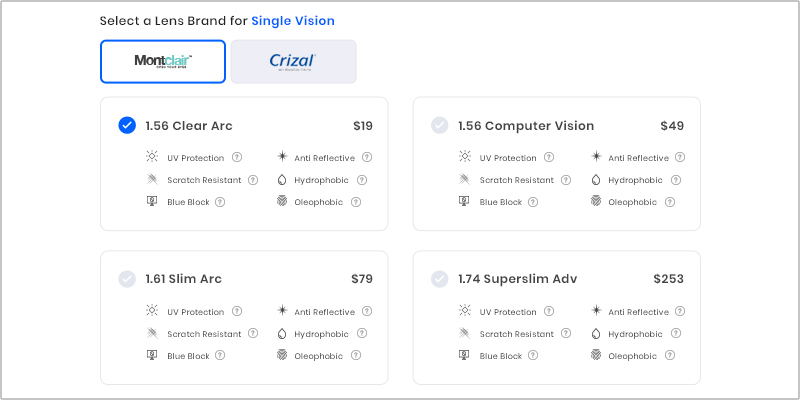Click 'Blue Block' text in 1.74 Superslim Adv

[x=501, y=356]
